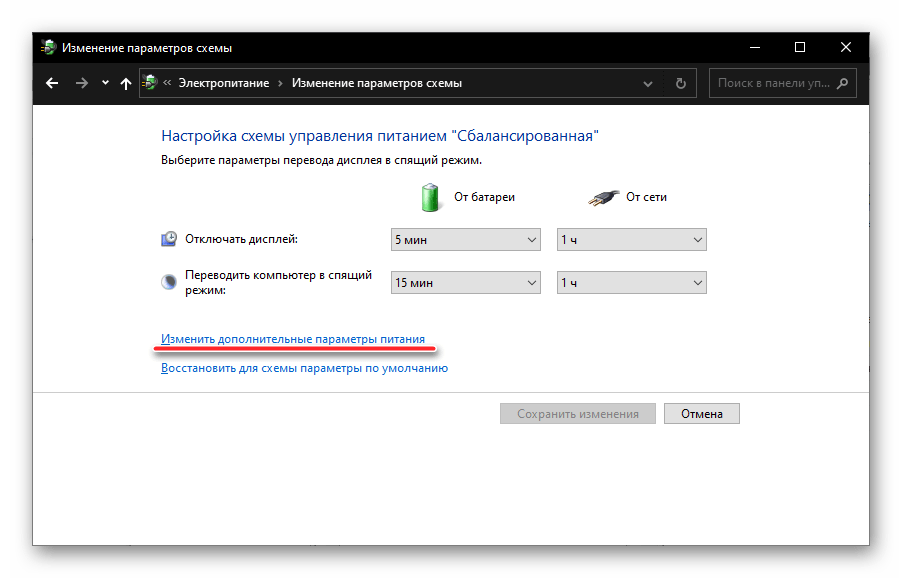
Task: Open display-off battery dropdown showing 5 мин
Action: pos(465,239)
